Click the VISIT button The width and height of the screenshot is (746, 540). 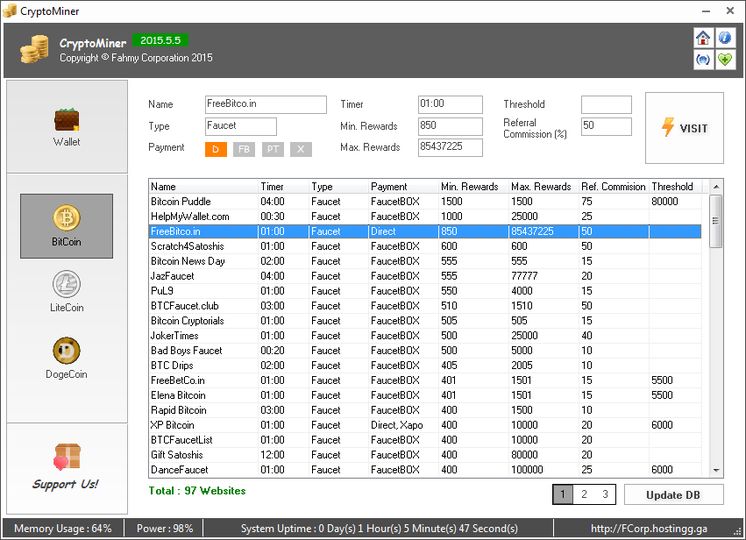[x=684, y=128]
